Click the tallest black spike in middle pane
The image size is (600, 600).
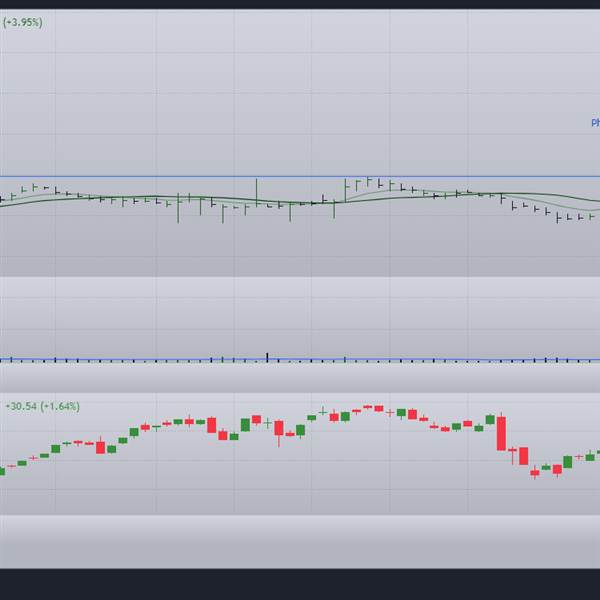click(267, 357)
